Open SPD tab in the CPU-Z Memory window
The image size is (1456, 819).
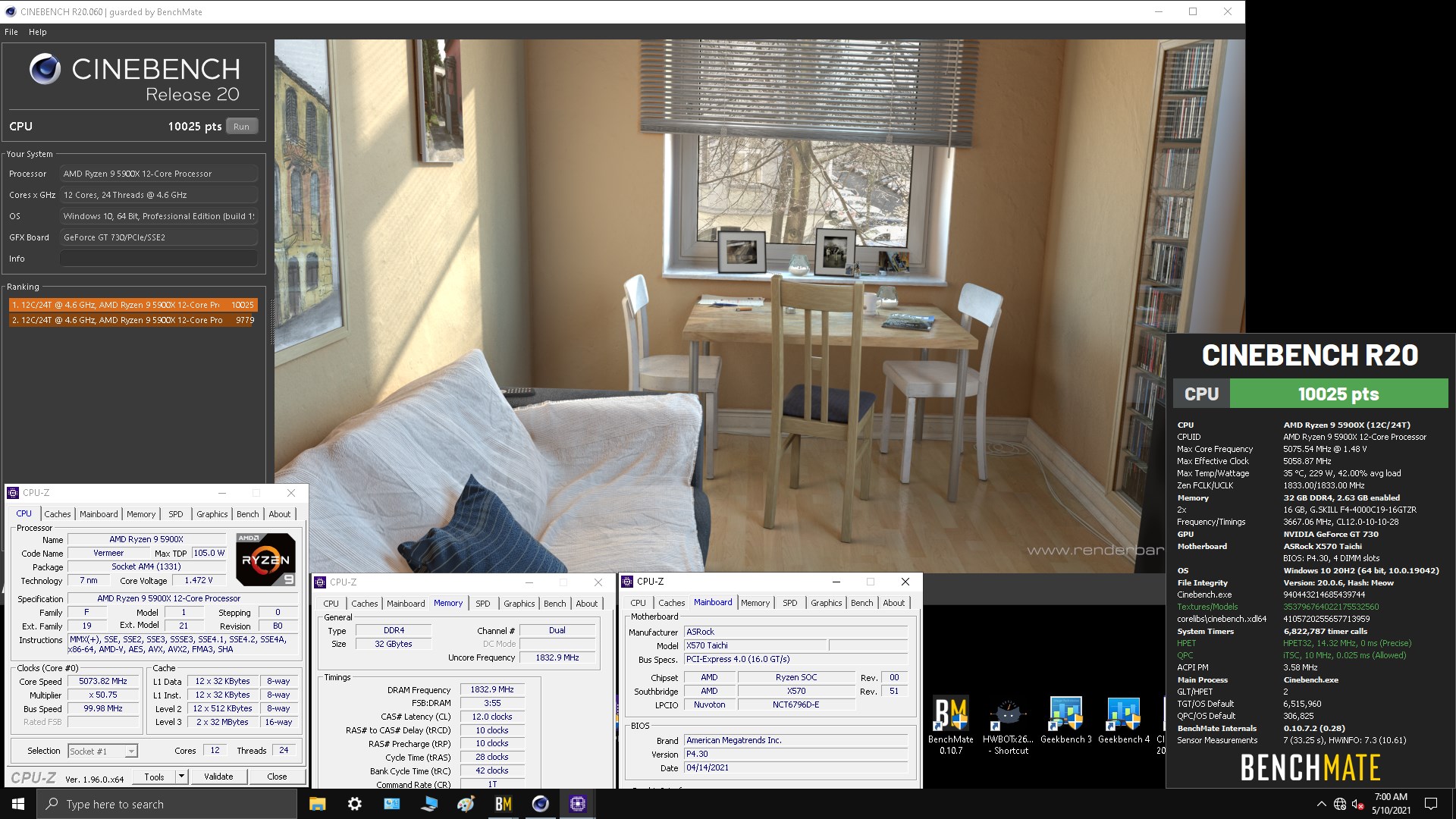click(x=483, y=604)
